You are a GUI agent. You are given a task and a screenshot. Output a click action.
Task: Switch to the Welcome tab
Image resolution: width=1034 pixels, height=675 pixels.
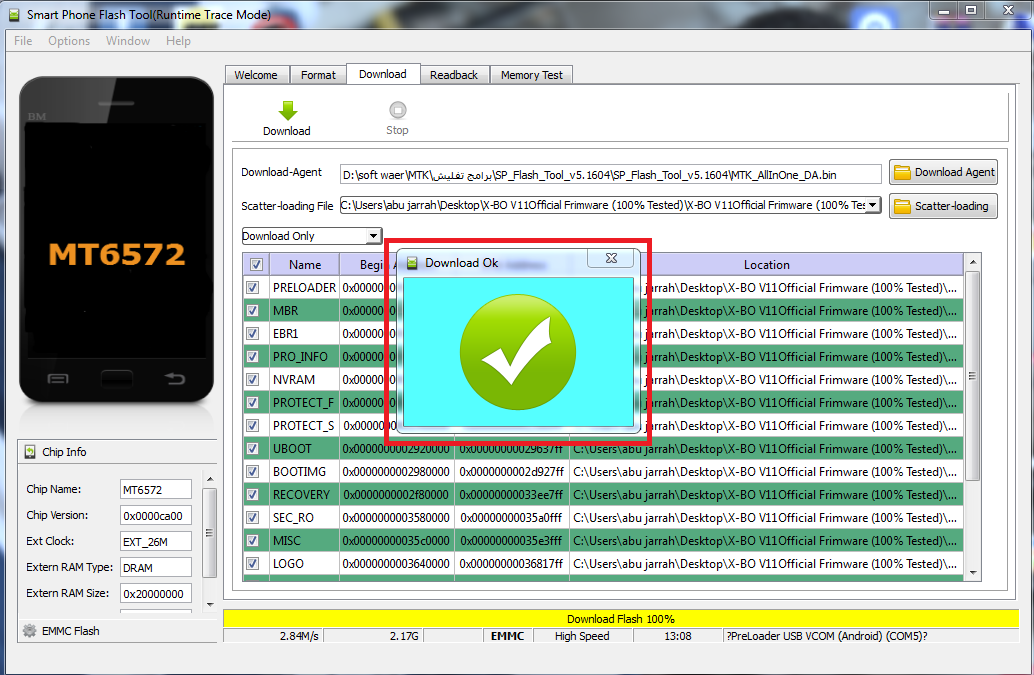257,75
